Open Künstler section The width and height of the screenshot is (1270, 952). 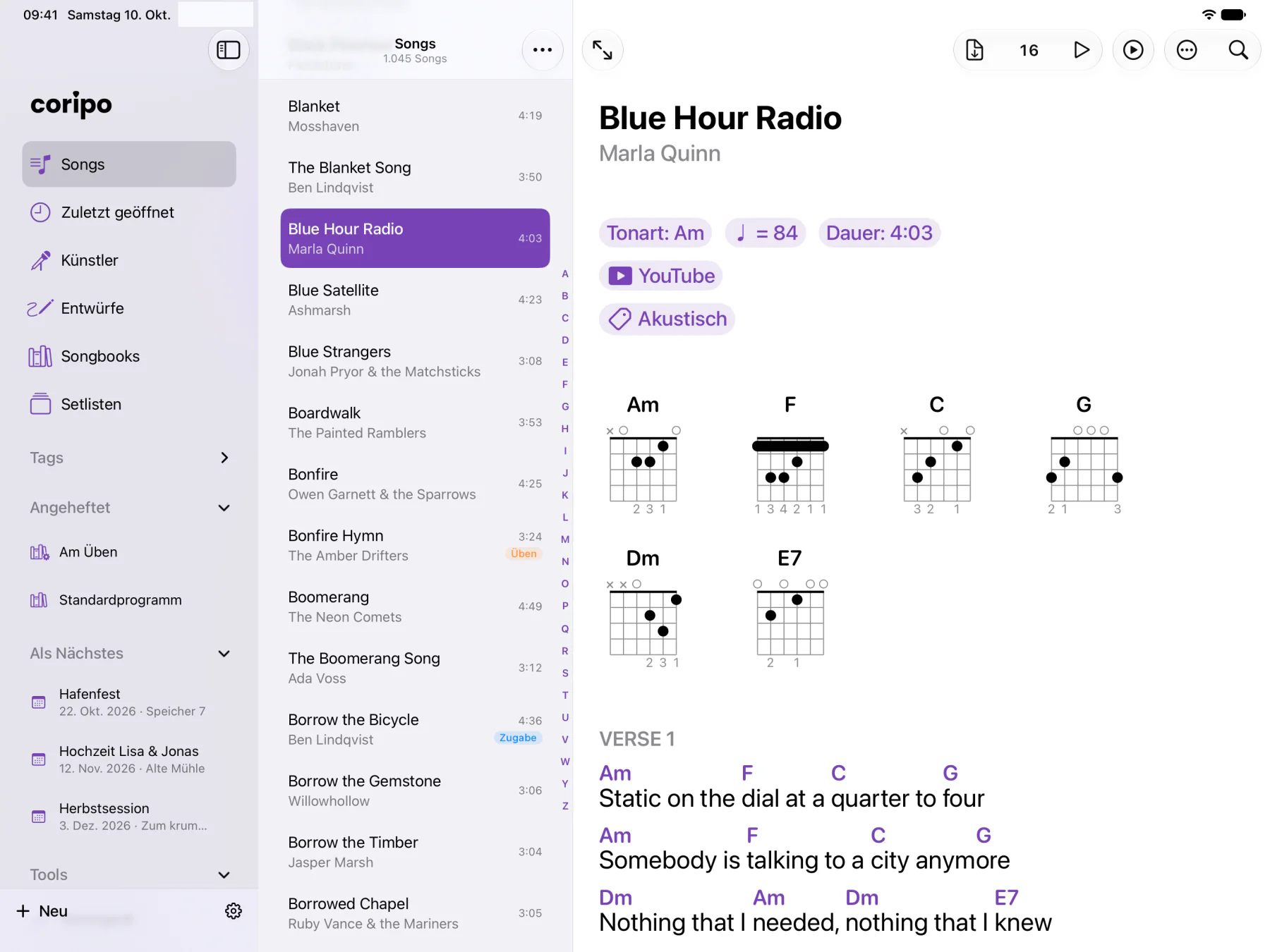129,260
